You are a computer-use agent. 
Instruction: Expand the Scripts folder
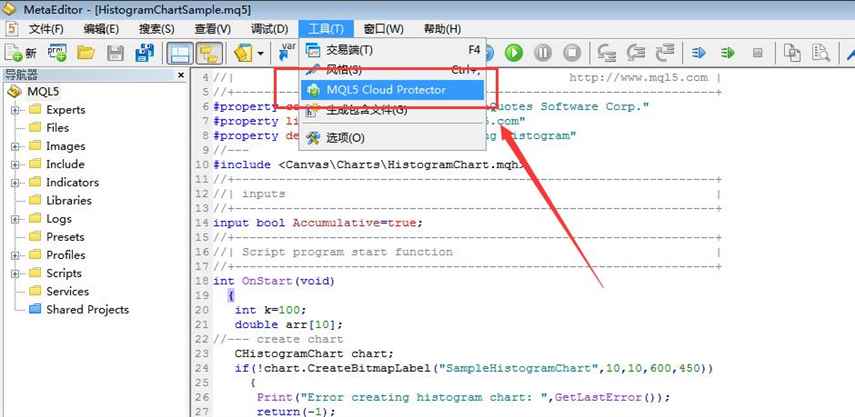pos(15,274)
